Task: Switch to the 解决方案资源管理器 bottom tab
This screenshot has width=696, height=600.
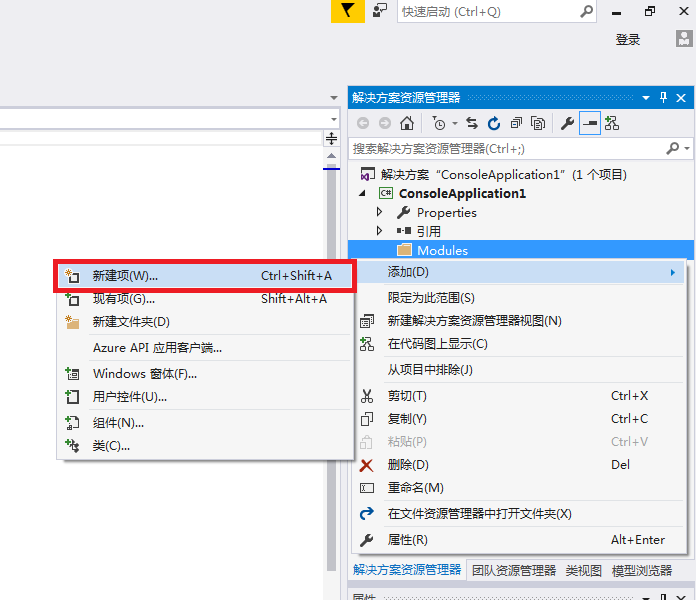Action: pos(407,570)
